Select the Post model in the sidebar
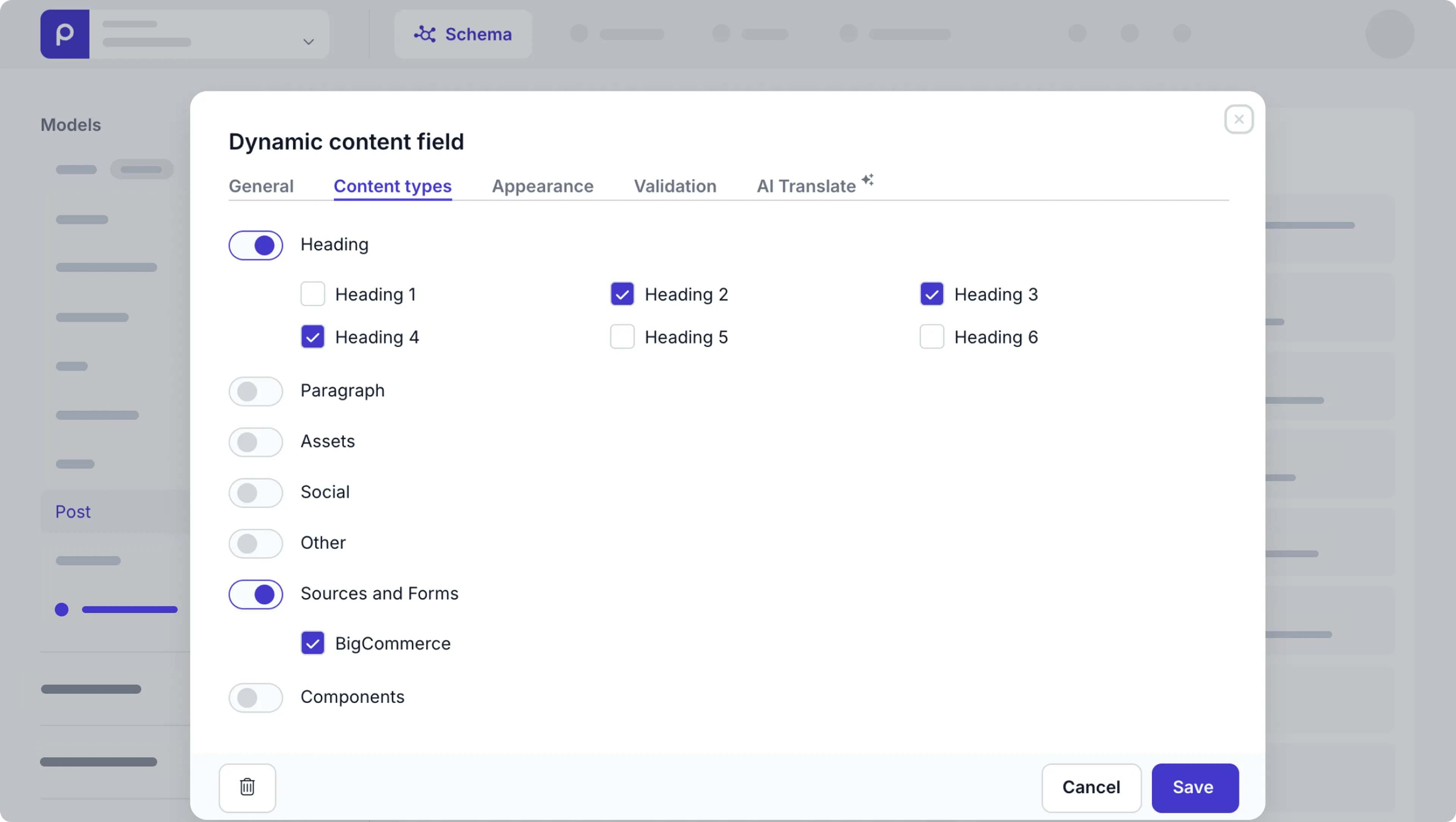This screenshot has height=822, width=1456. [73, 512]
